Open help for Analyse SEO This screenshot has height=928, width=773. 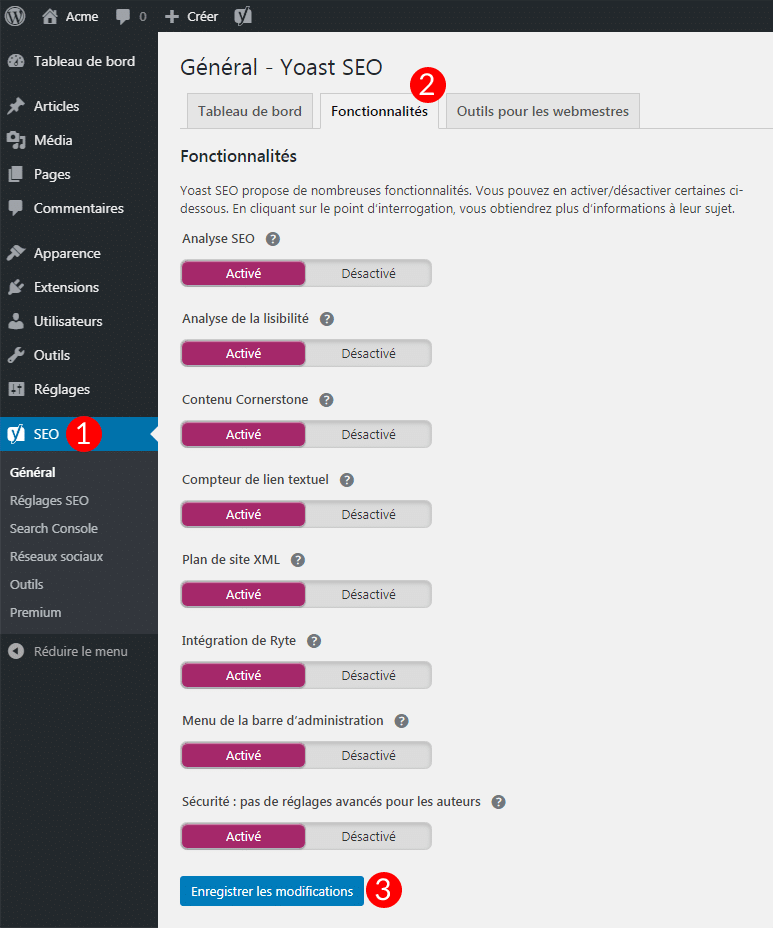click(x=273, y=239)
